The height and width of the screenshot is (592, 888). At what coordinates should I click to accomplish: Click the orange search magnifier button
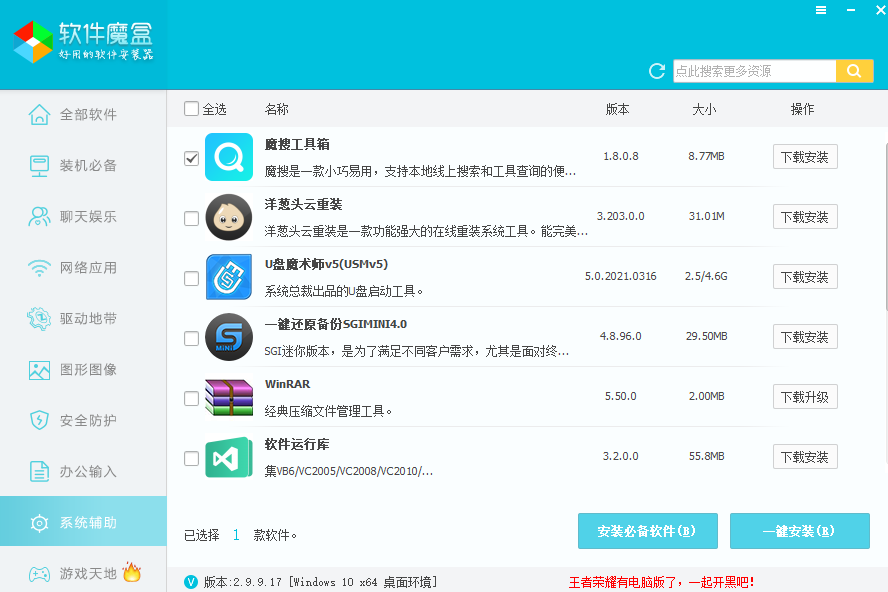pos(854,71)
